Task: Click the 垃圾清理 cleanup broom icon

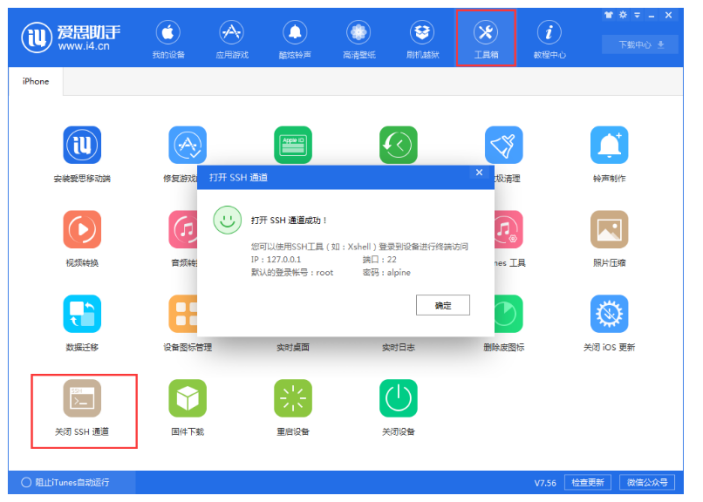Action: point(504,145)
